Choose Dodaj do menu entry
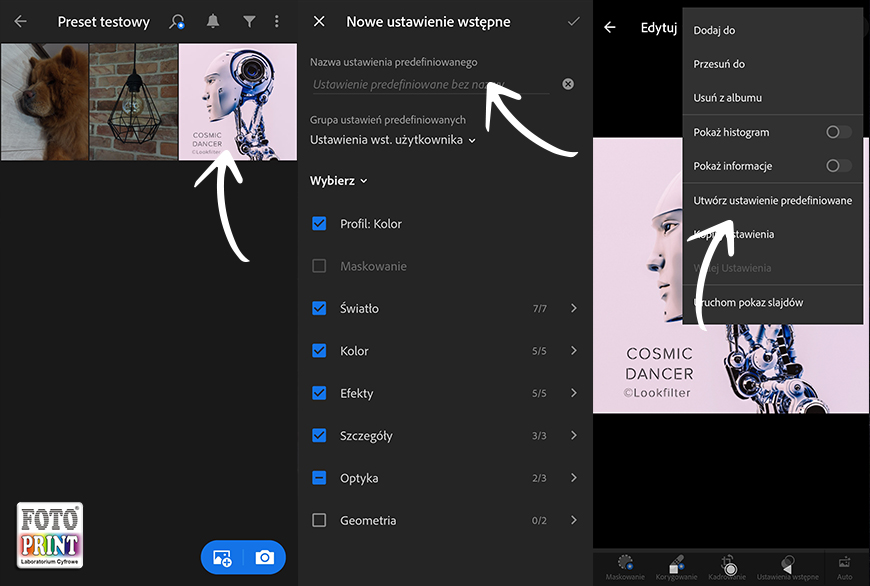Image resolution: width=870 pixels, height=586 pixels. point(772,31)
